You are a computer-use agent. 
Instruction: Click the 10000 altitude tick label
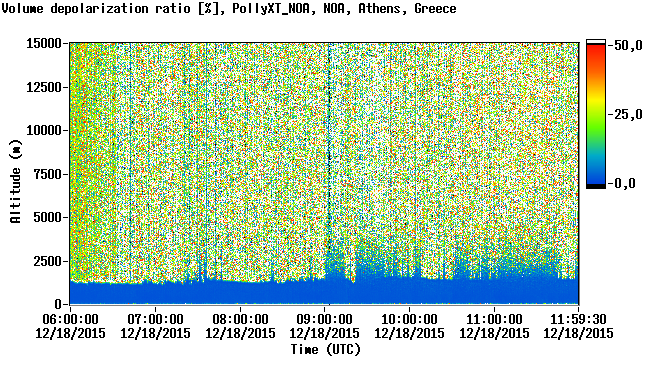tap(44, 130)
